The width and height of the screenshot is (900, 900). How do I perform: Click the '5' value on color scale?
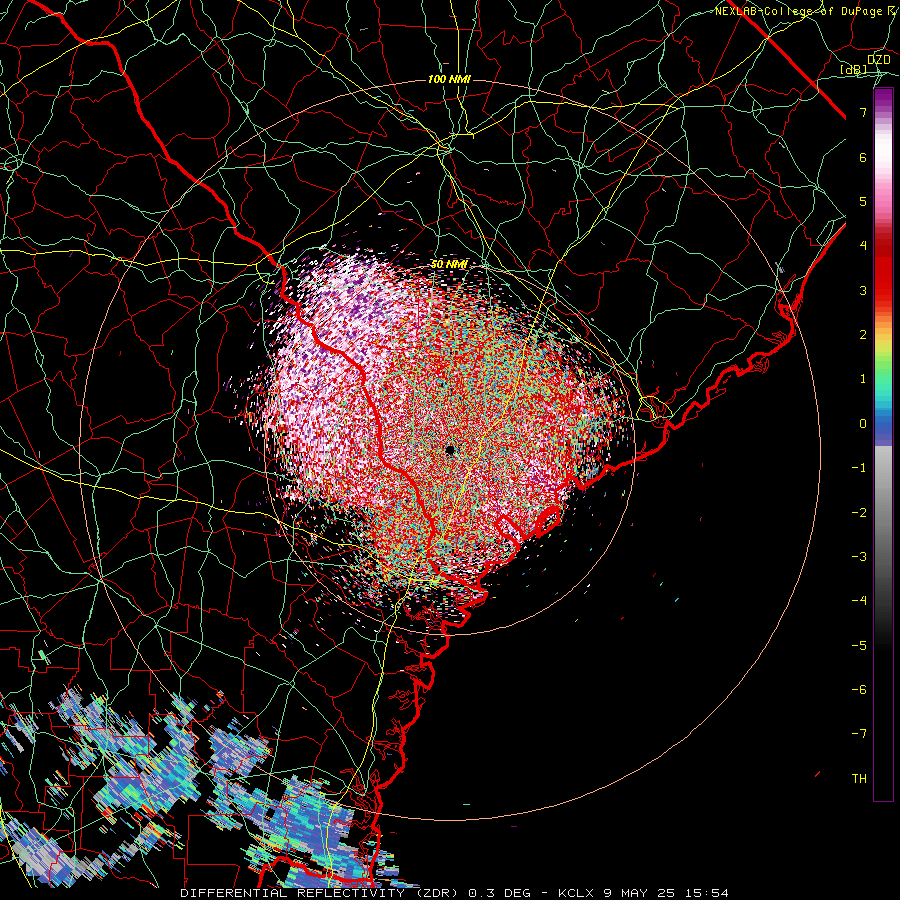click(863, 201)
